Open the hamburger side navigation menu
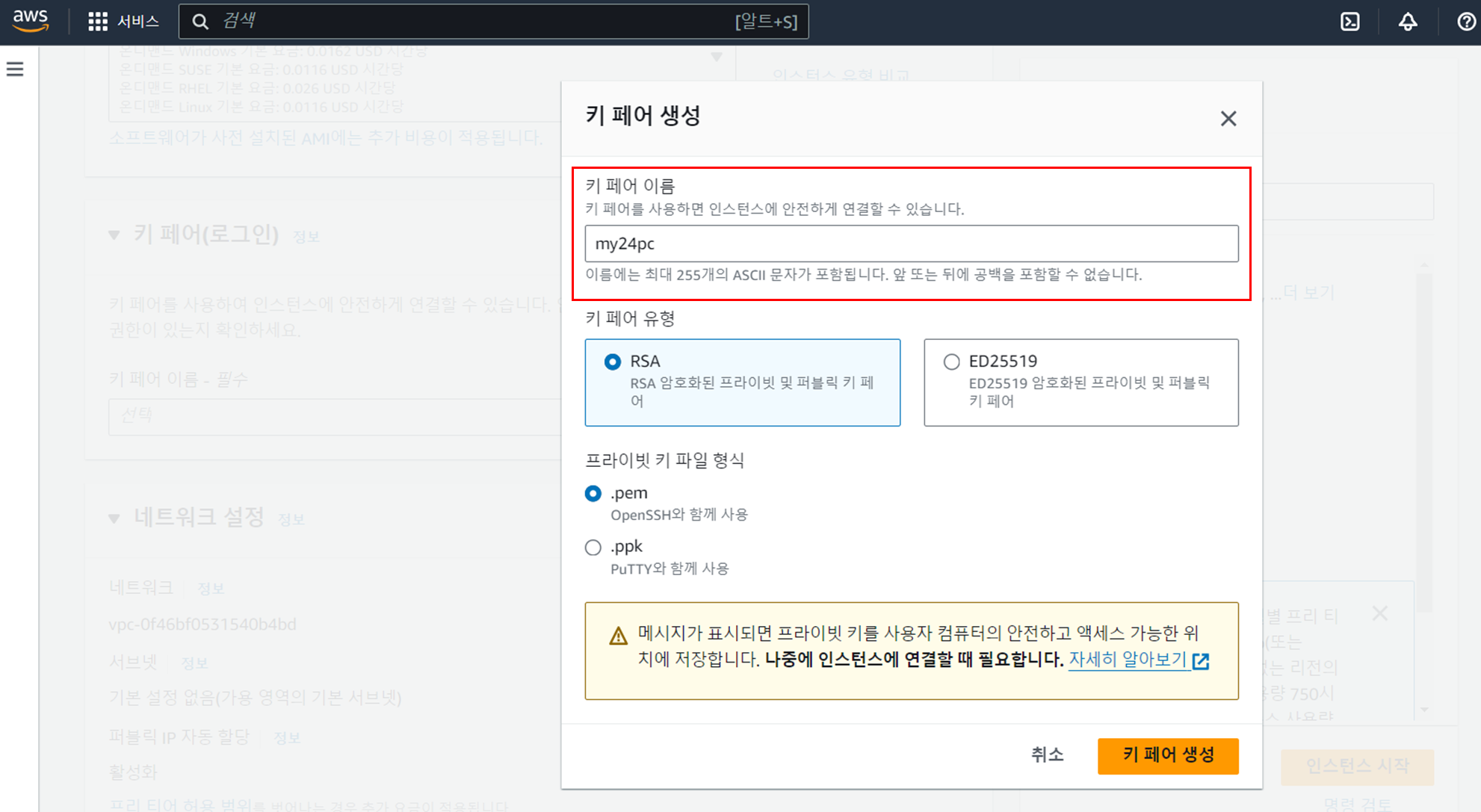 15,69
